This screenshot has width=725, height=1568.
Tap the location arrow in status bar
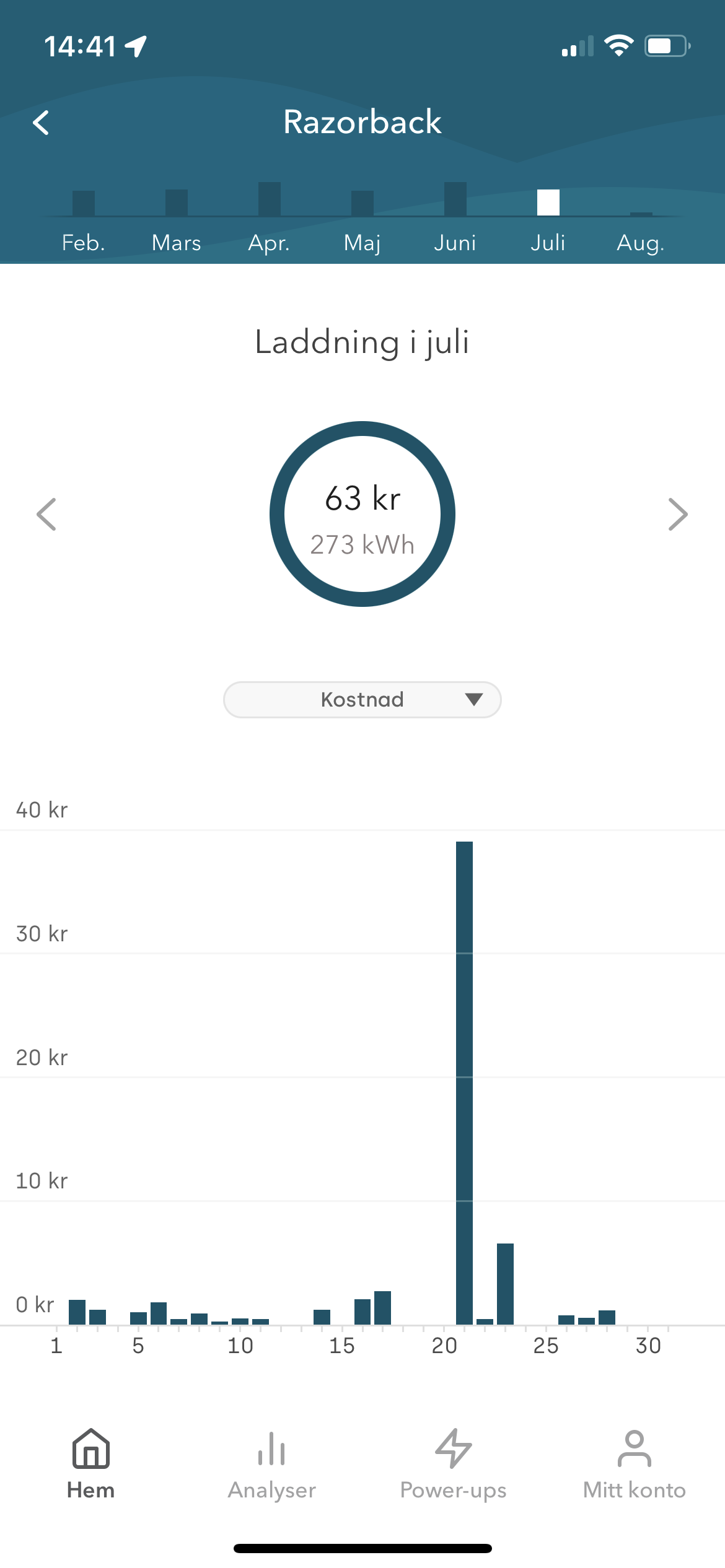pos(136,46)
